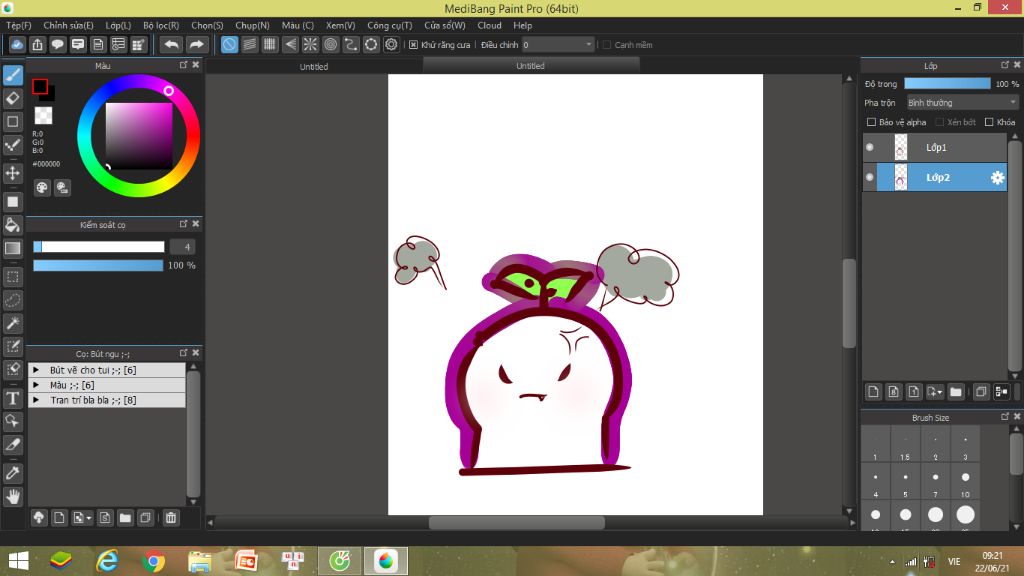
Task: Open the Chỉnh sửa(E) menu
Action: click(x=69, y=25)
